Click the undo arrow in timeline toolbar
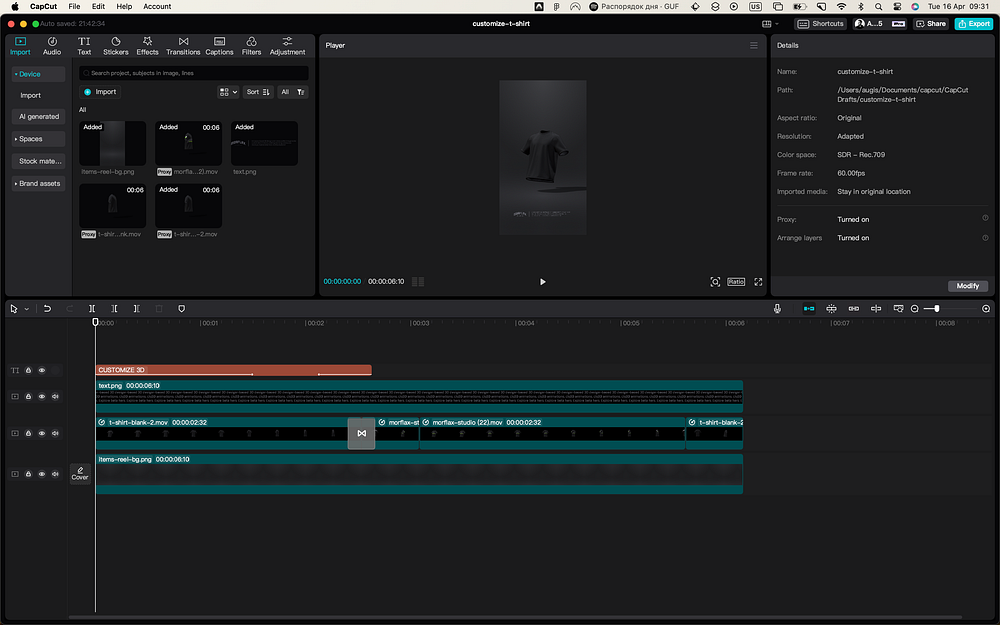This screenshot has width=1000, height=625. click(47, 309)
